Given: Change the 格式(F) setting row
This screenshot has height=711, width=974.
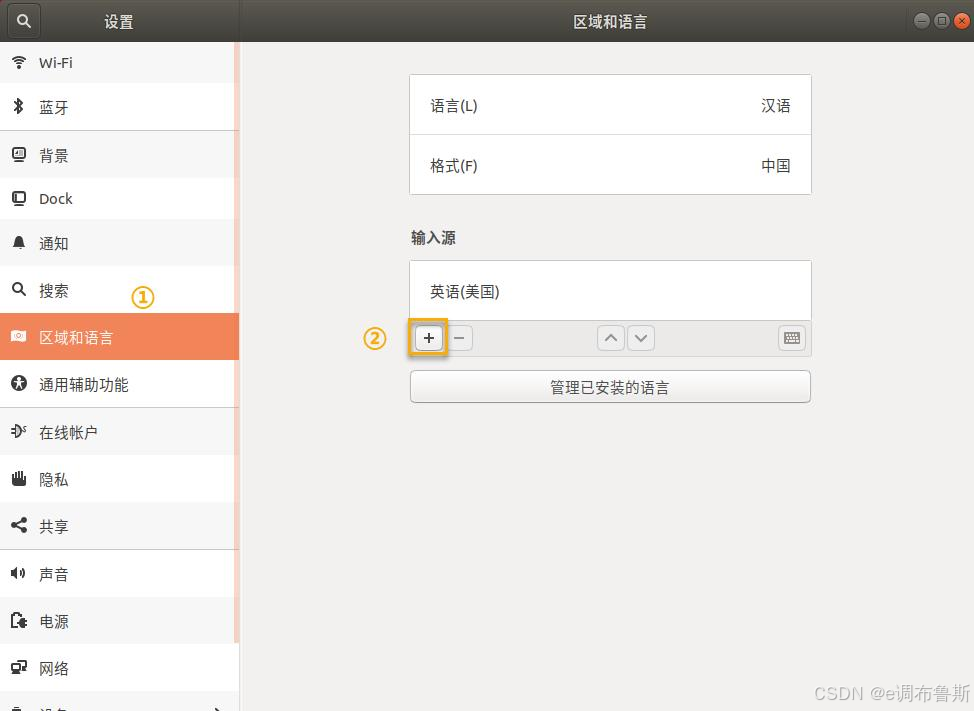Looking at the screenshot, I should click(610, 165).
